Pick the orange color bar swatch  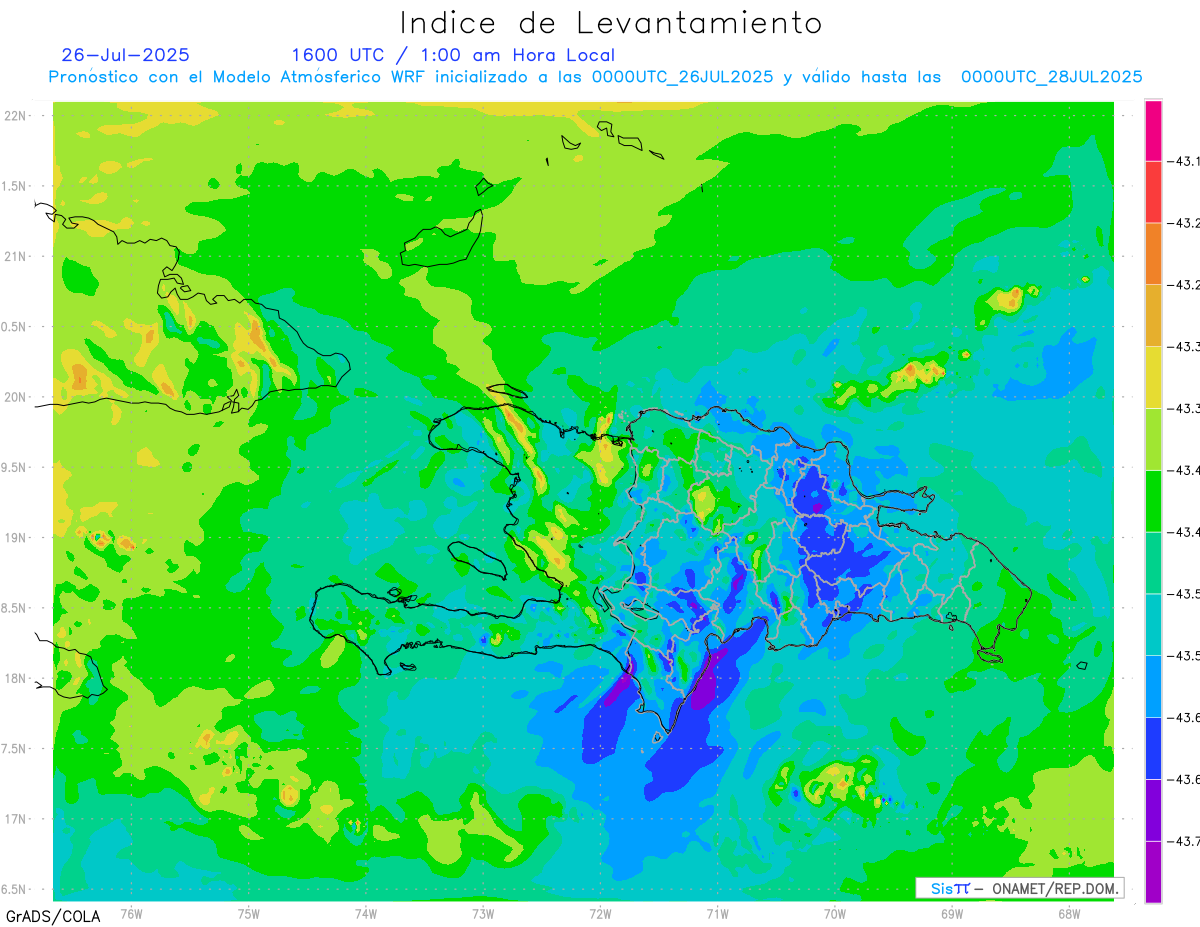(x=1153, y=253)
